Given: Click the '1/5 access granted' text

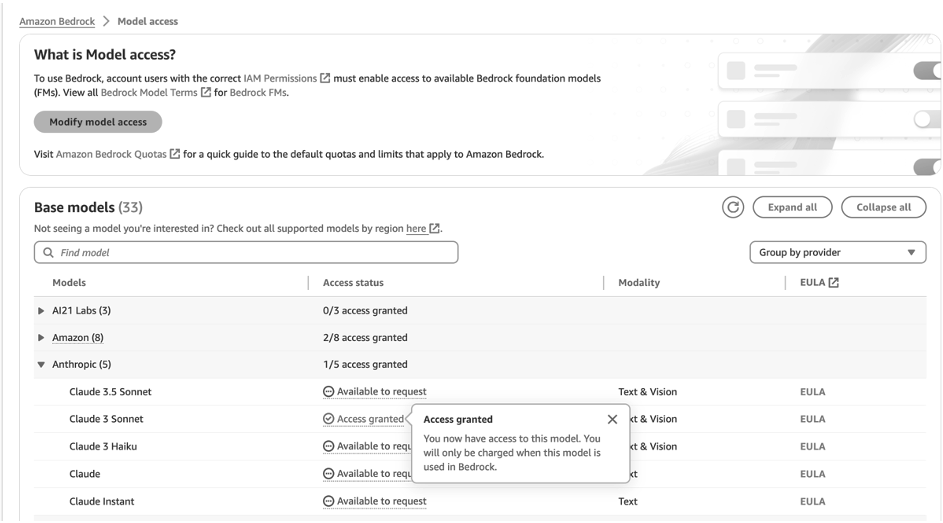Looking at the screenshot, I should click(365, 364).
